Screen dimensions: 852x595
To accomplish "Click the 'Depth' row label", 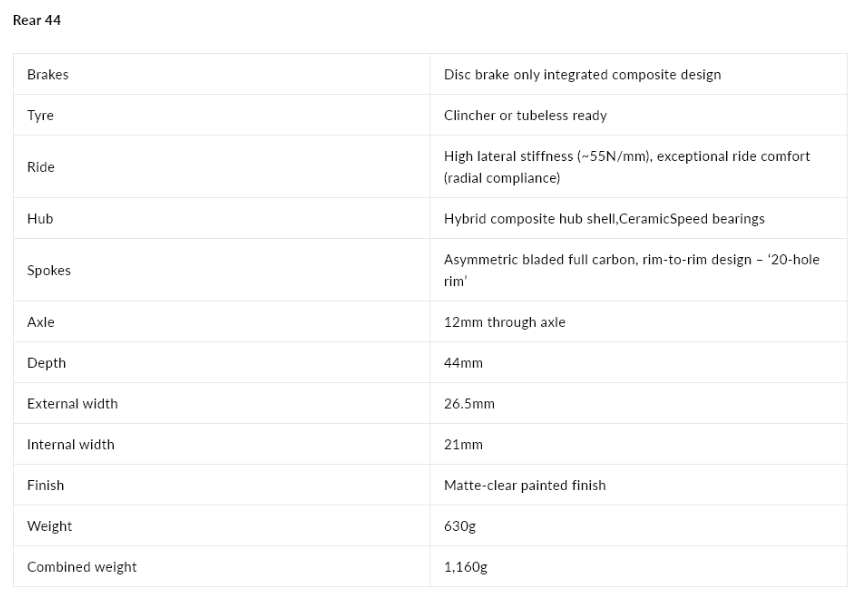I will click(46, 363).
